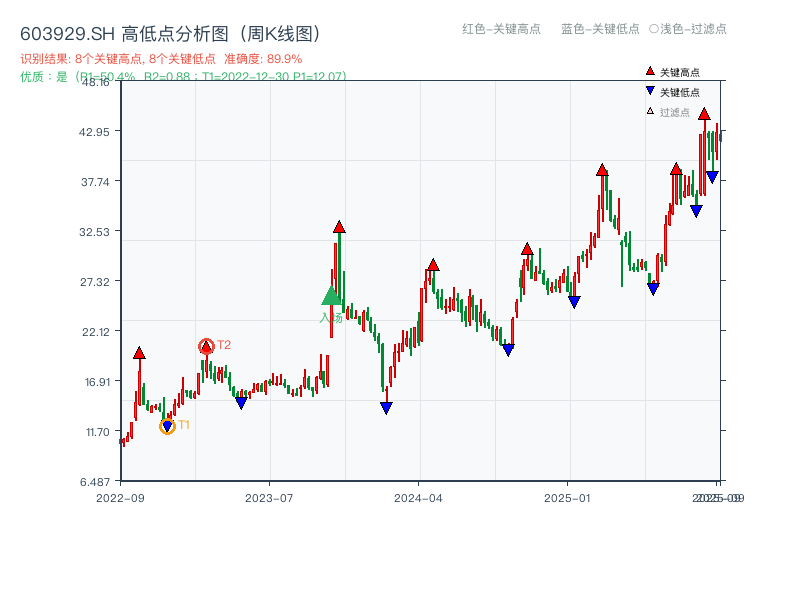Viewport: 800px width, 600px height.
Task: Select the red key-high marker just after 2025-01
Action: [x=602, y=170]
